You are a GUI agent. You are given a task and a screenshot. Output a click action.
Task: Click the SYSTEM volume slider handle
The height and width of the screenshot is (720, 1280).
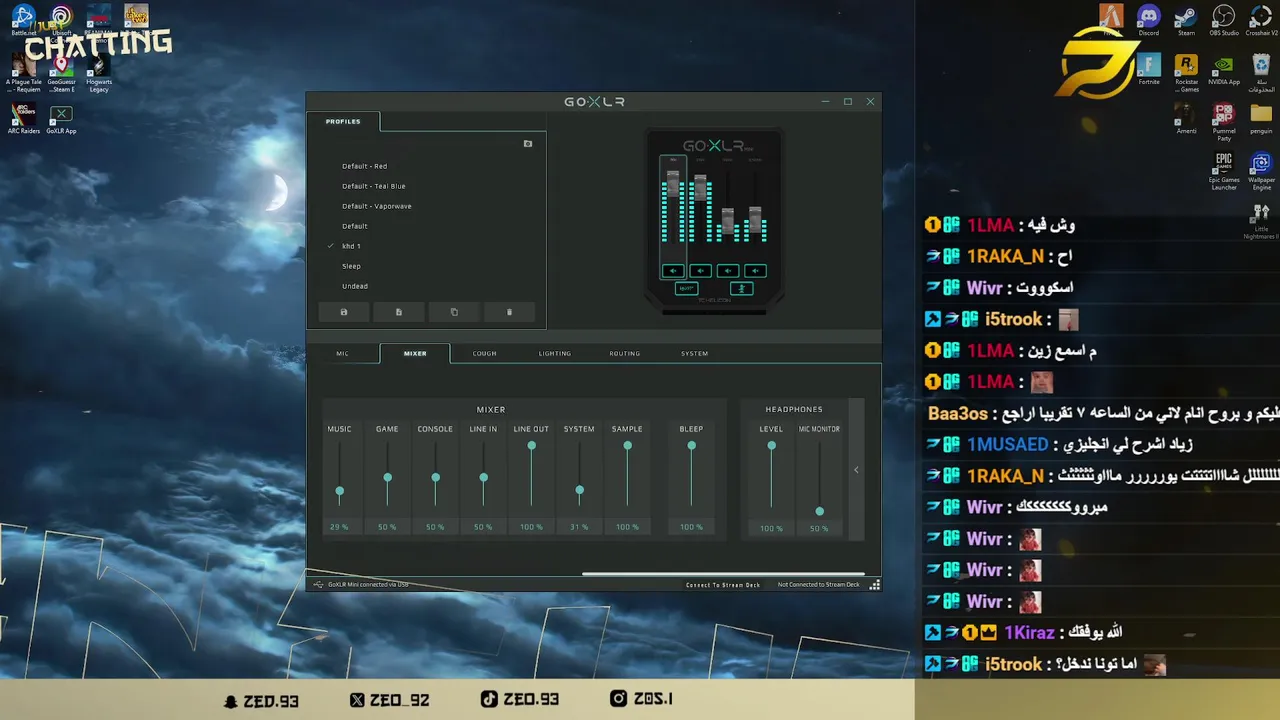click(x=579, y=490)
